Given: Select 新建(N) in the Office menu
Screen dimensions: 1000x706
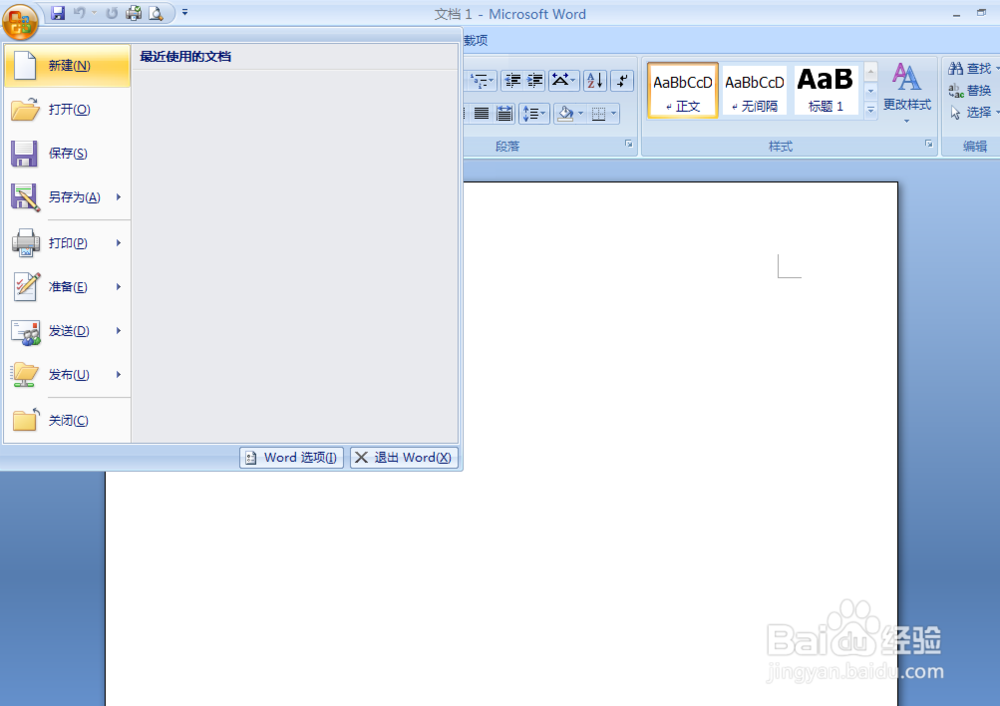Looking at the screenshot, I should point(67,66).
